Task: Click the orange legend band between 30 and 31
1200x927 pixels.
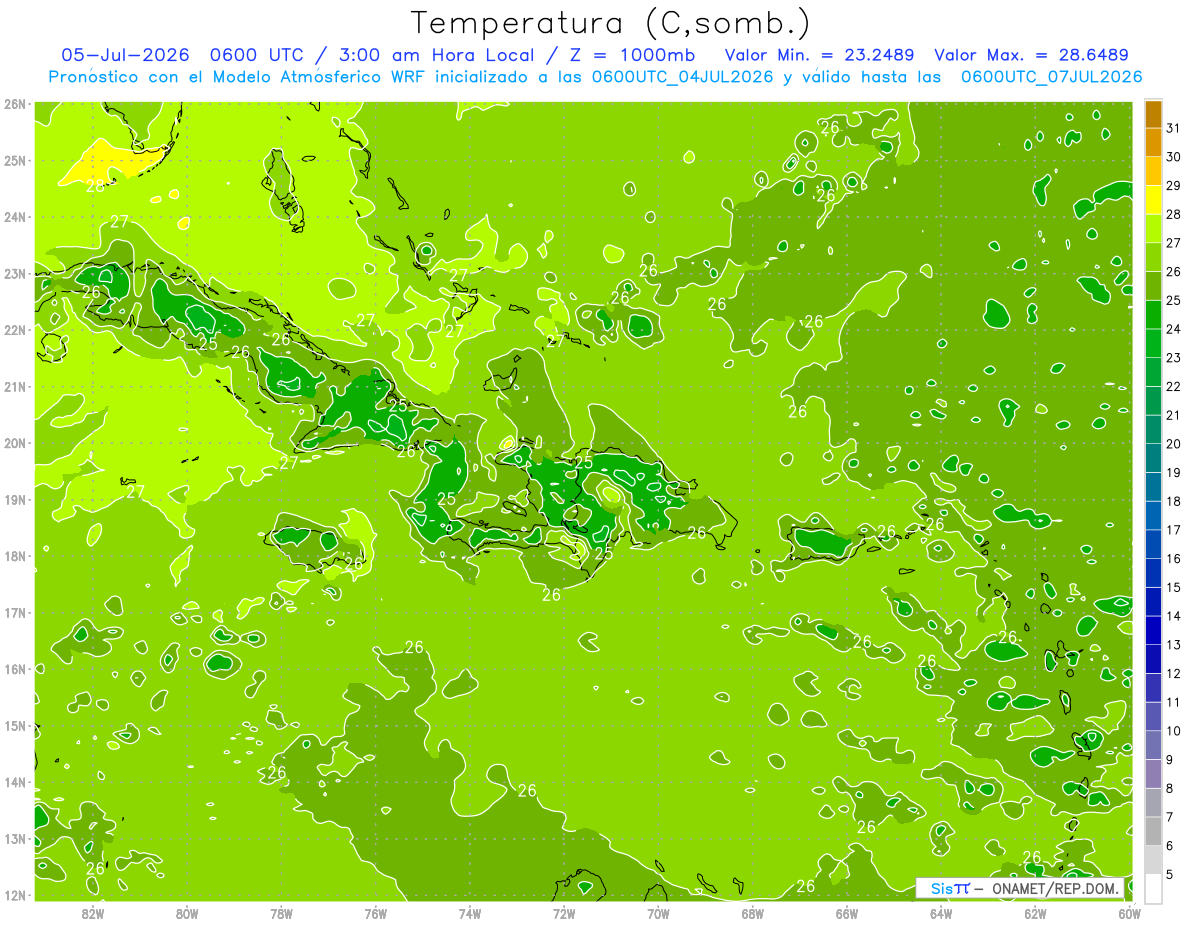Action: click(x=1153, y=143)
